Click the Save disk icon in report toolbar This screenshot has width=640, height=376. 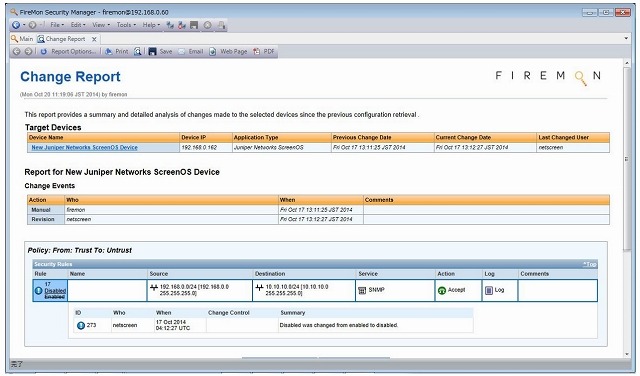pos(152,51)
